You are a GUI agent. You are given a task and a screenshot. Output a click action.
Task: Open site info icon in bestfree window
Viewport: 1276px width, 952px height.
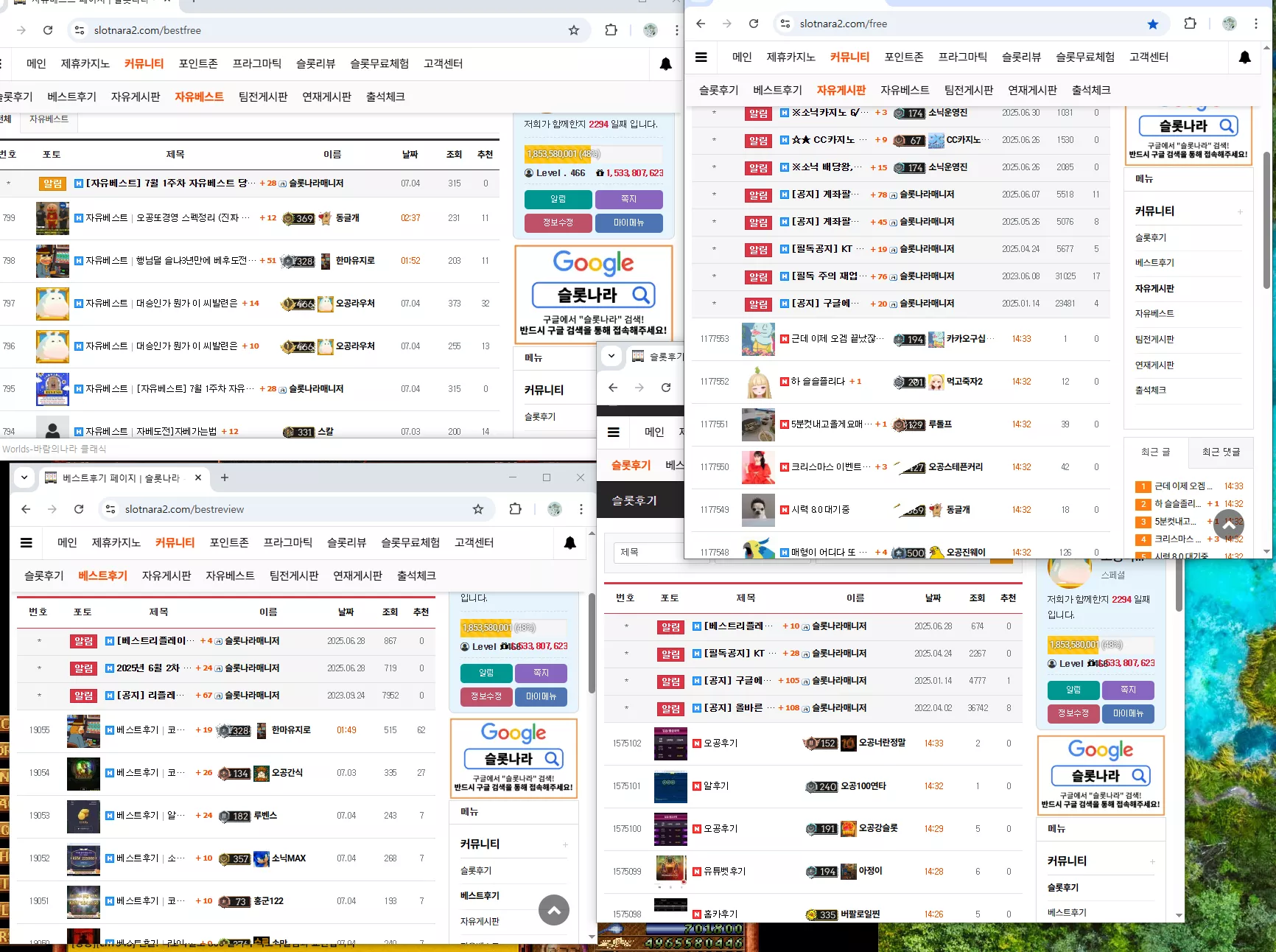pyautogui.click(x=80, y=30)
